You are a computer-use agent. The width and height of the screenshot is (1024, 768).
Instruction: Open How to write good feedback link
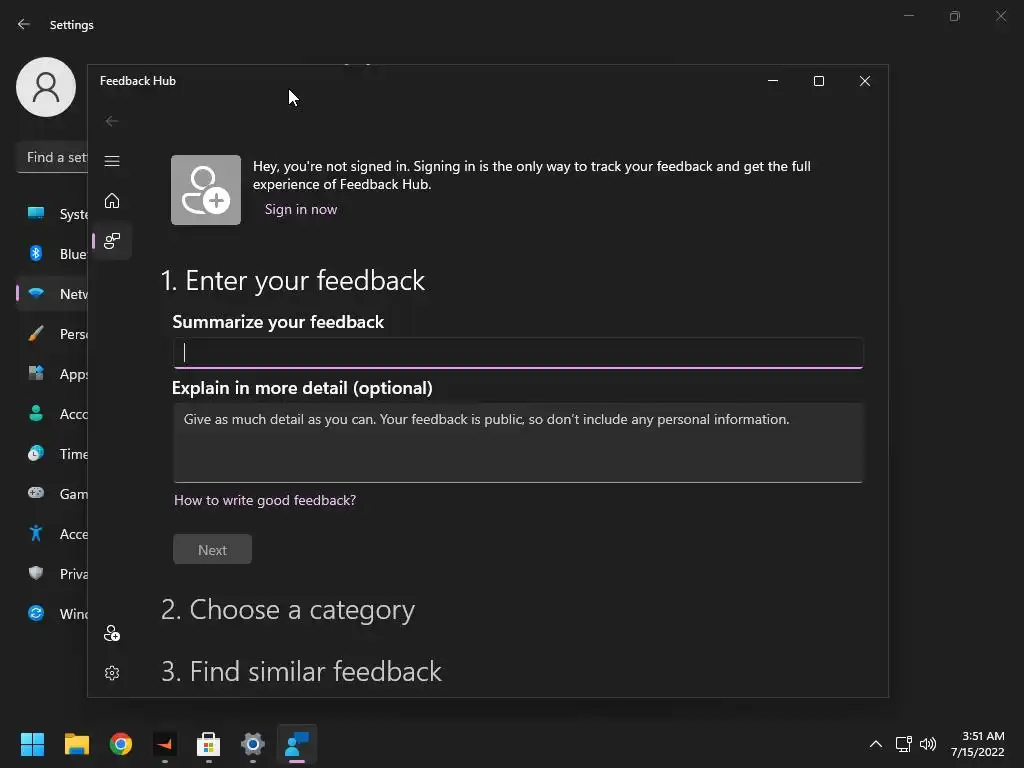(x=264, y=500)
